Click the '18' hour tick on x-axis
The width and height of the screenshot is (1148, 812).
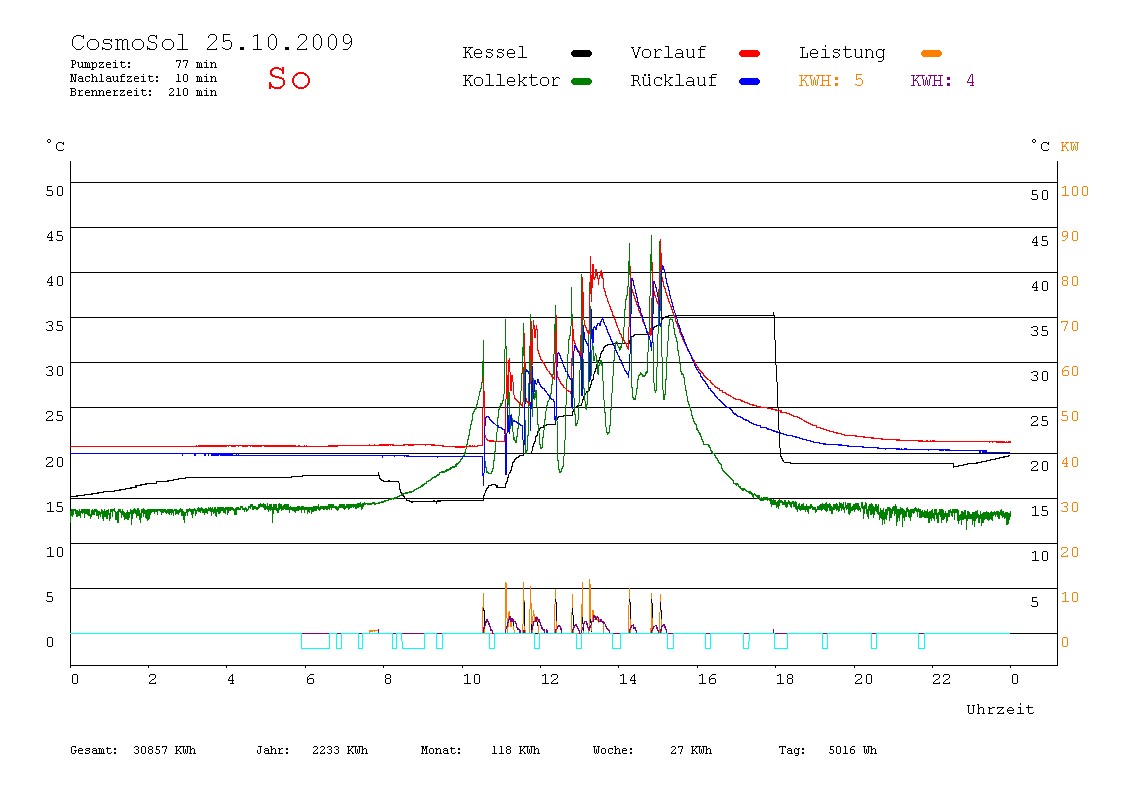(785, 679)
